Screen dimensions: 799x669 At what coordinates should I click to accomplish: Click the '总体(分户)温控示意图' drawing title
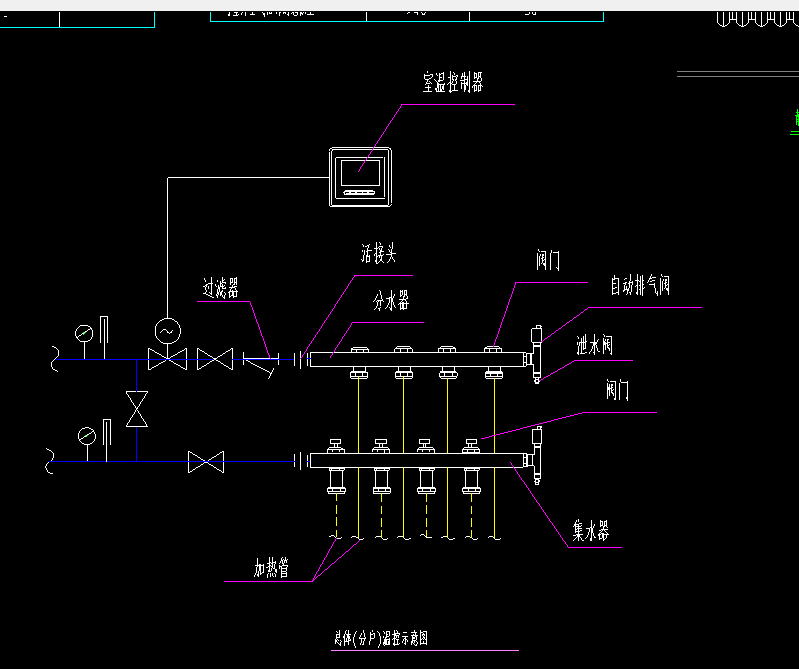(x=381, y=638)
